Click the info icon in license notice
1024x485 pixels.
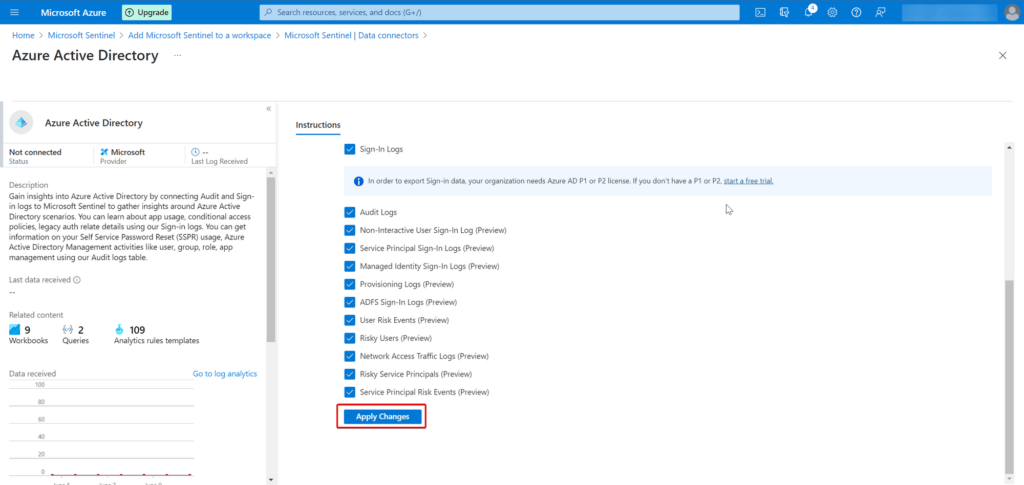(x=359, y=181)
